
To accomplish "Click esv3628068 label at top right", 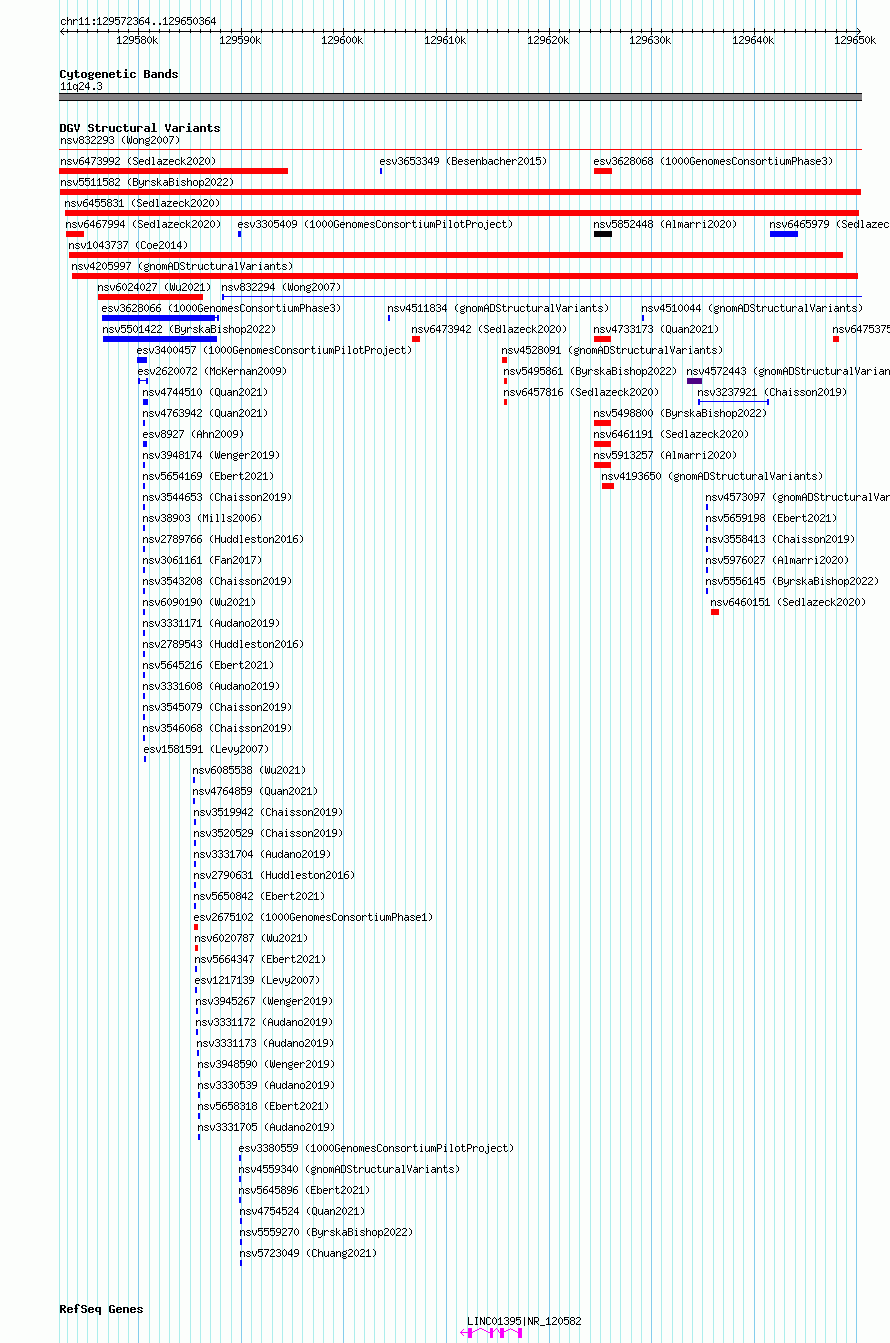I will [713, 161].
